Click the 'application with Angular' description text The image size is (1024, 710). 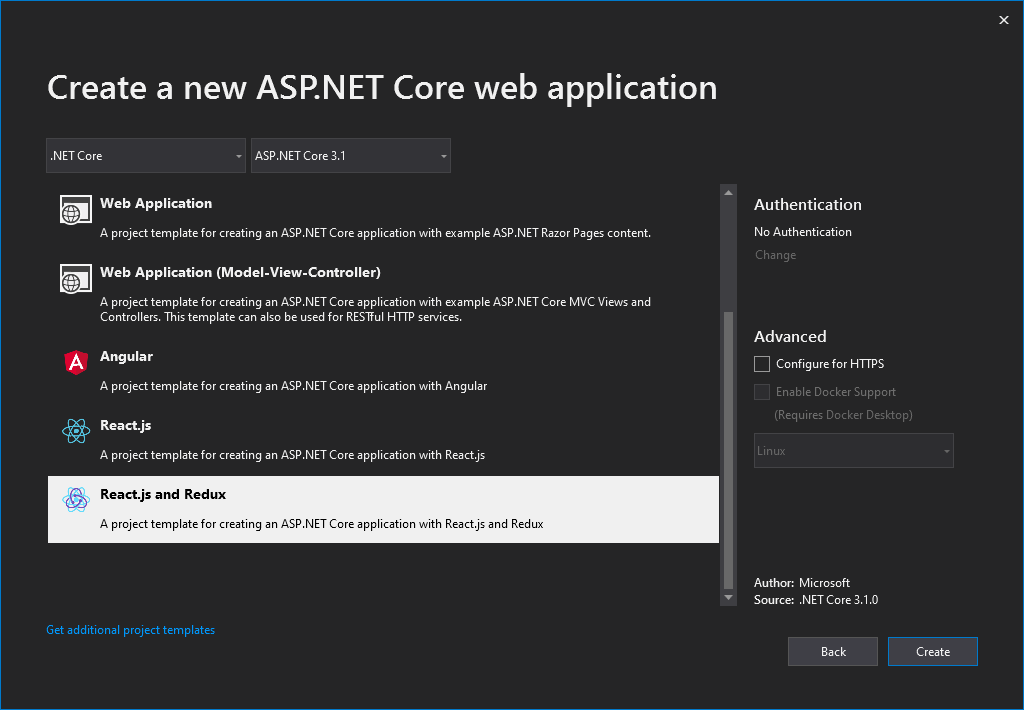point(293,386)
